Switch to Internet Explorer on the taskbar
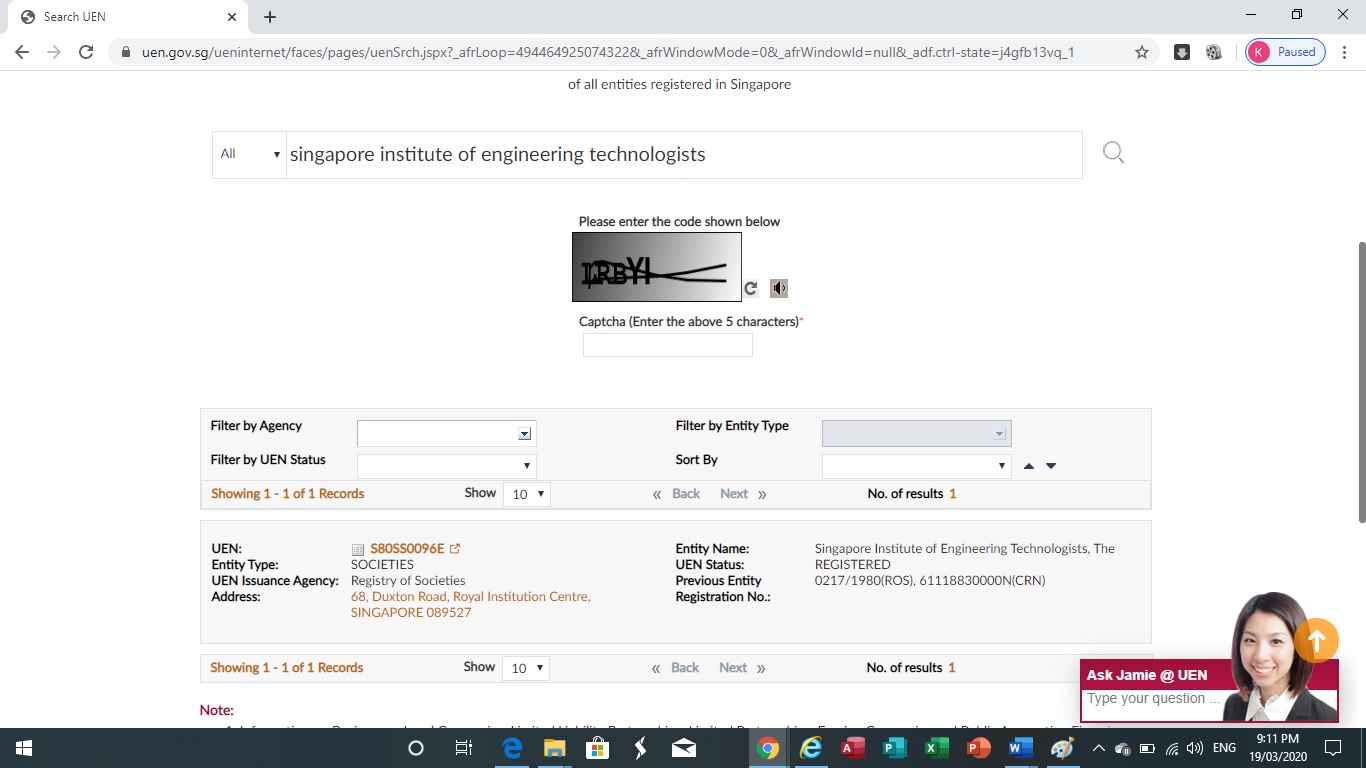1366x768 pixels. [x=810, y=748]
